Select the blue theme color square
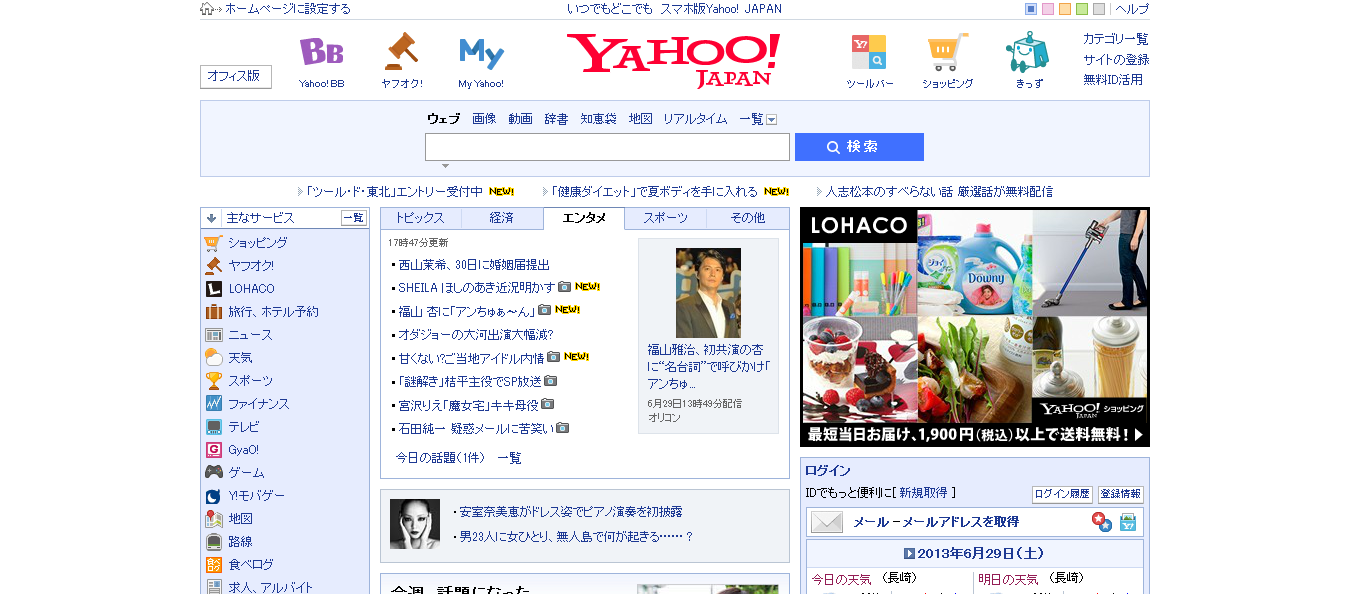The width and height of the screenshot is (1349, 594). click(1031, 9)
